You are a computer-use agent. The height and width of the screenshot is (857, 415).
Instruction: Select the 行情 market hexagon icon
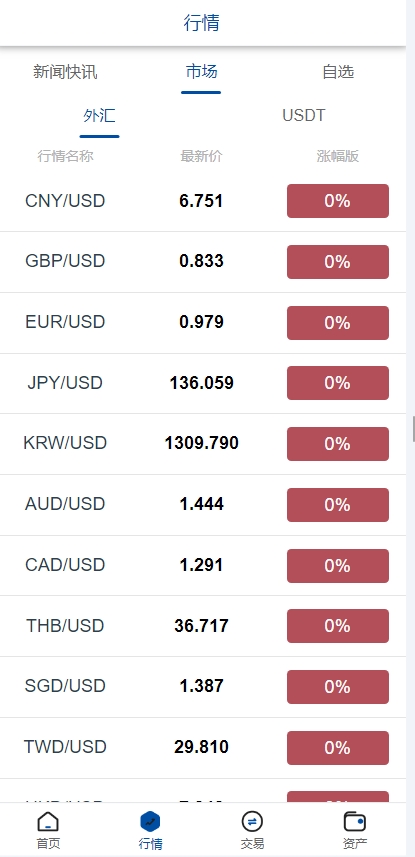[x=150, y=821]
